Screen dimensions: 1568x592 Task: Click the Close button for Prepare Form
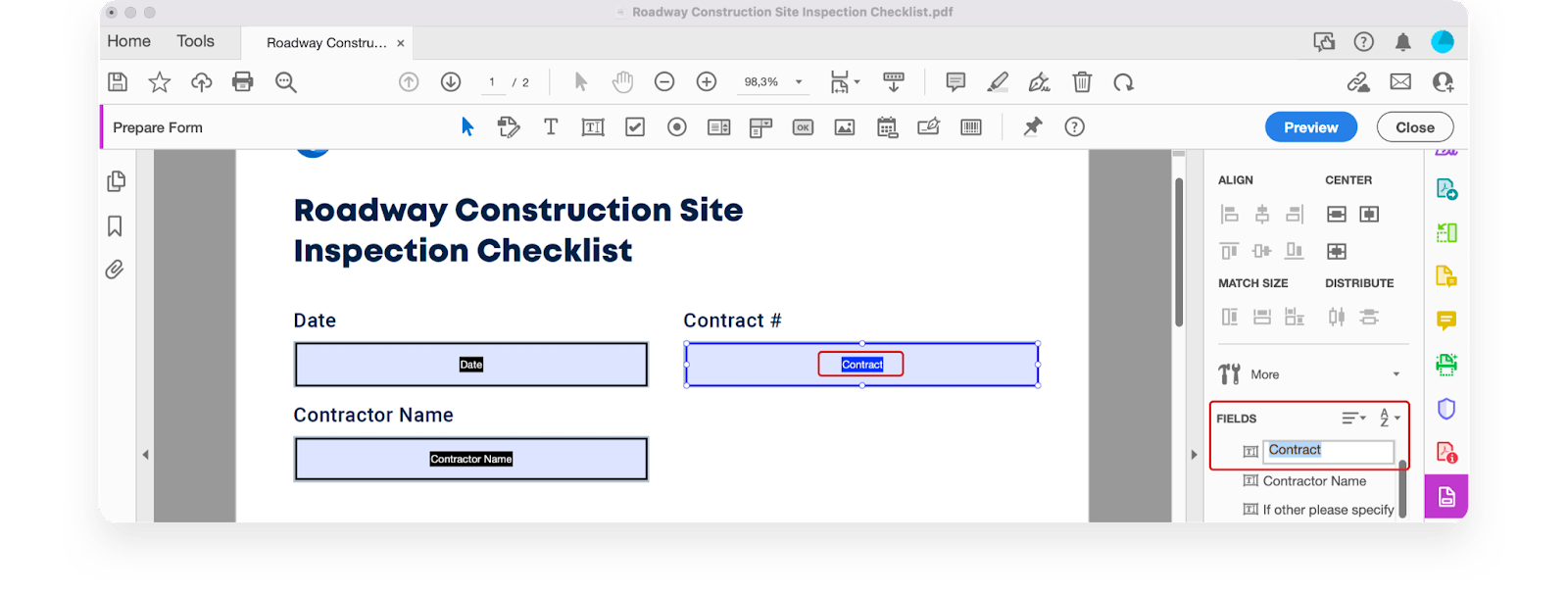tap(1414, 127)
